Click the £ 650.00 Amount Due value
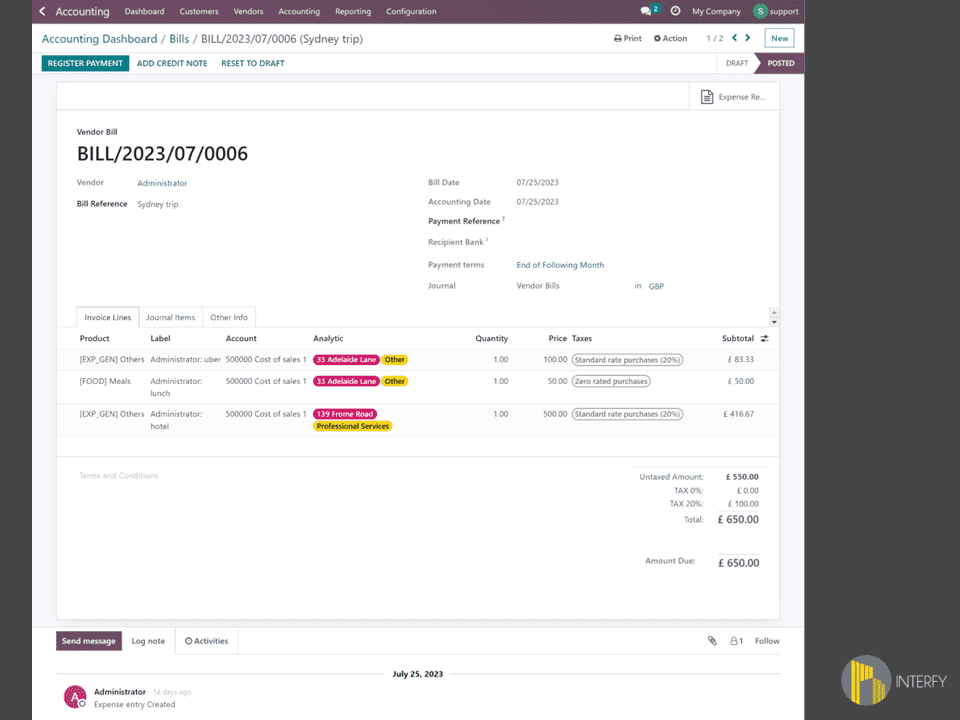 tap(738, 563)
